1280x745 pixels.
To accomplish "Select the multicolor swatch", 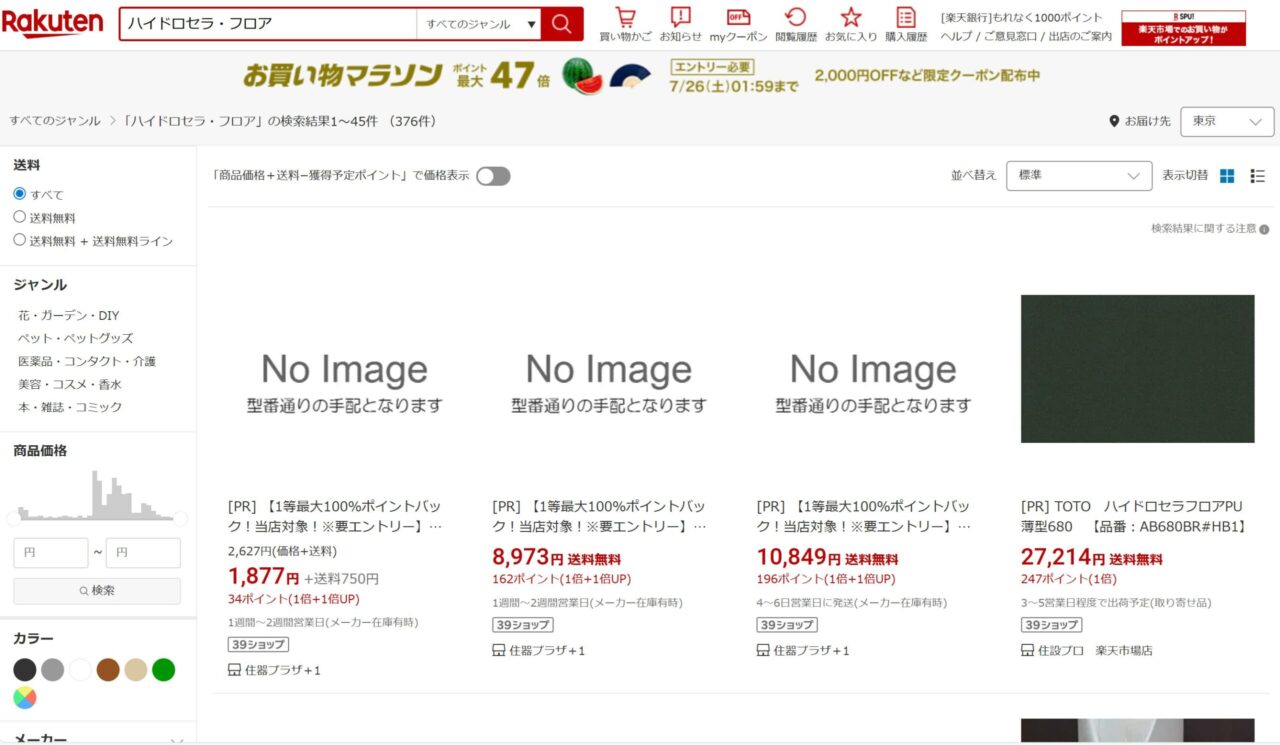I will click(x=25, y=697).
